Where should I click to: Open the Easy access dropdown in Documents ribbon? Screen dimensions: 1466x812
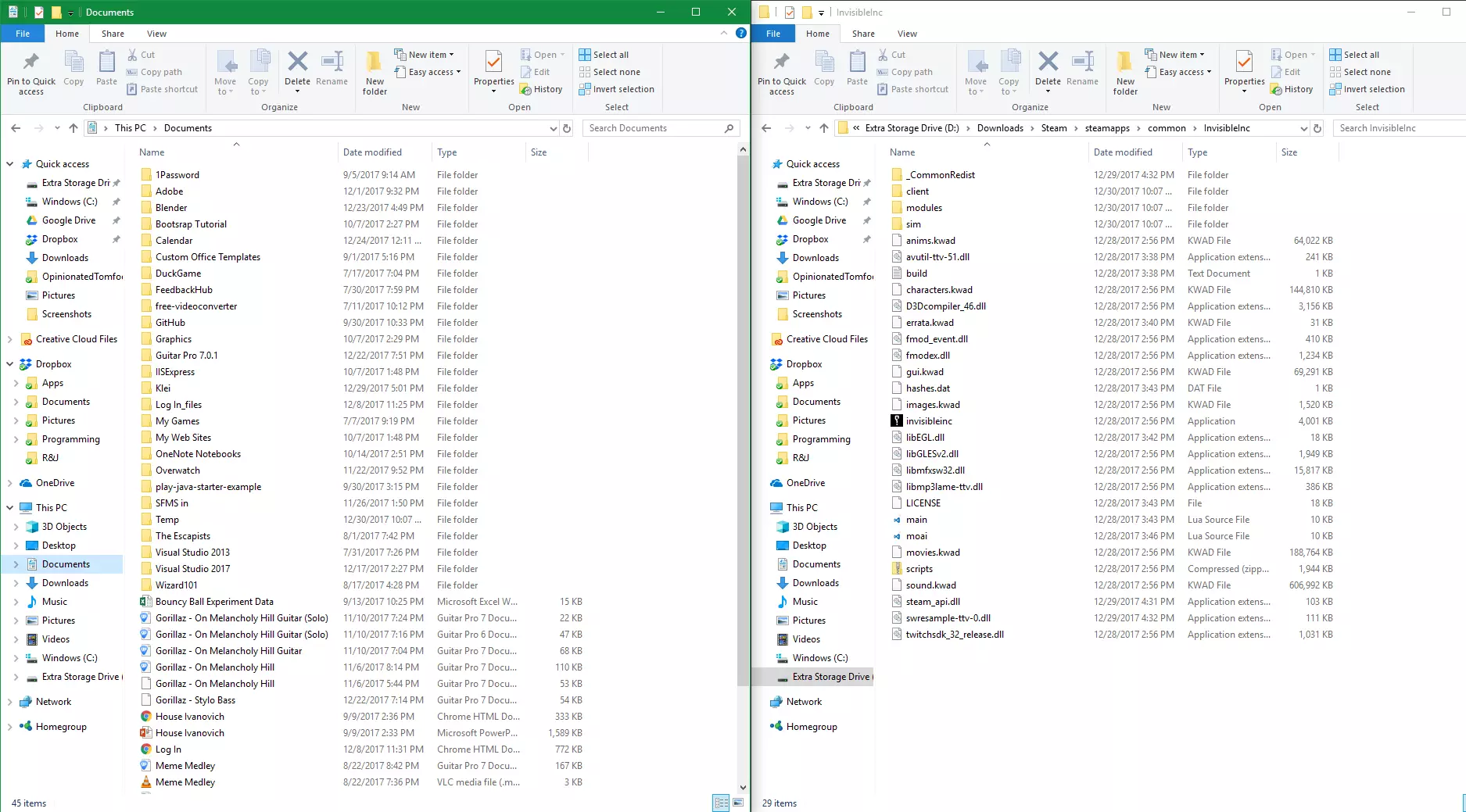[x=427, y=72]
